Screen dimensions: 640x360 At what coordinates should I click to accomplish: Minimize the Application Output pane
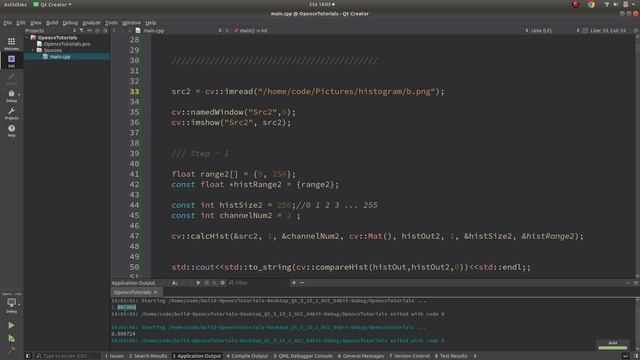point(628,282)
